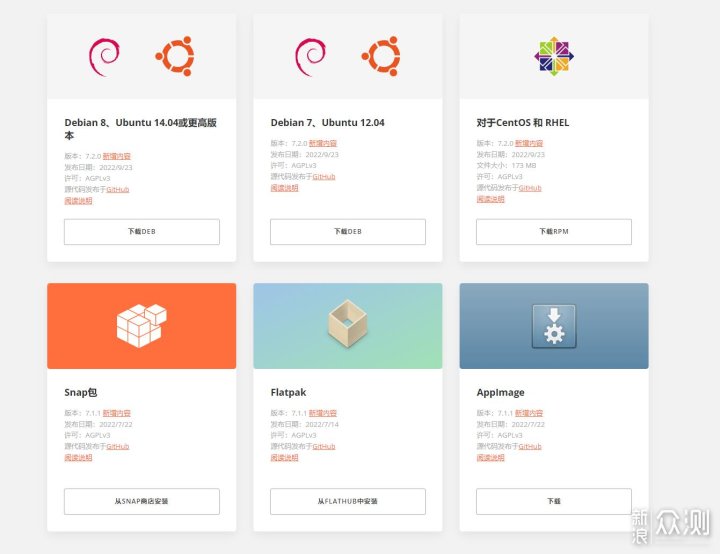Viewport: 720px width, 554px height.
Task: Click the Ubuntu logo in the Debian 8 card
Action: [x=175, y=56]
